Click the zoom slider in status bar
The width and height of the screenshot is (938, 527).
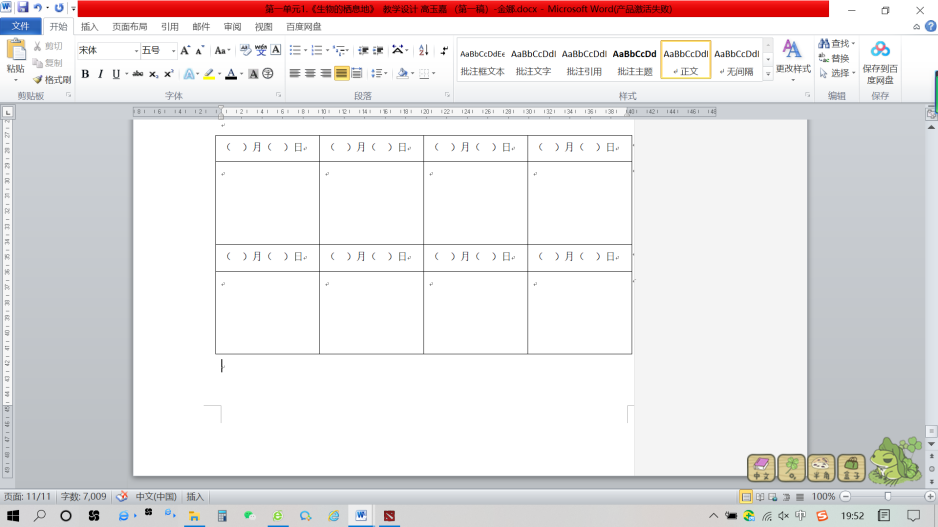point(887,497)
